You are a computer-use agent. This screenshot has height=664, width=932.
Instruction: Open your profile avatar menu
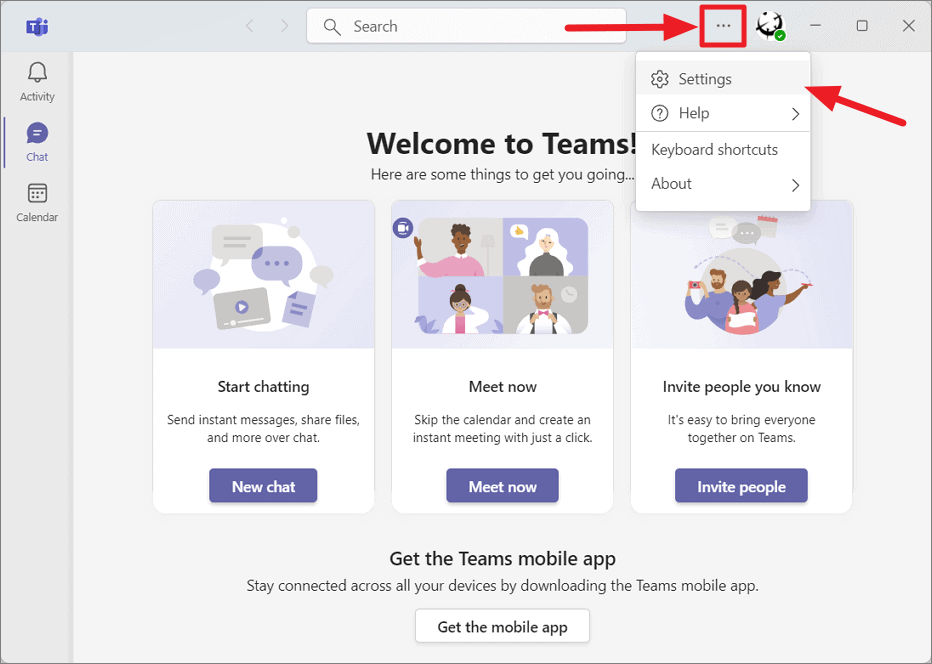[768, 26]
